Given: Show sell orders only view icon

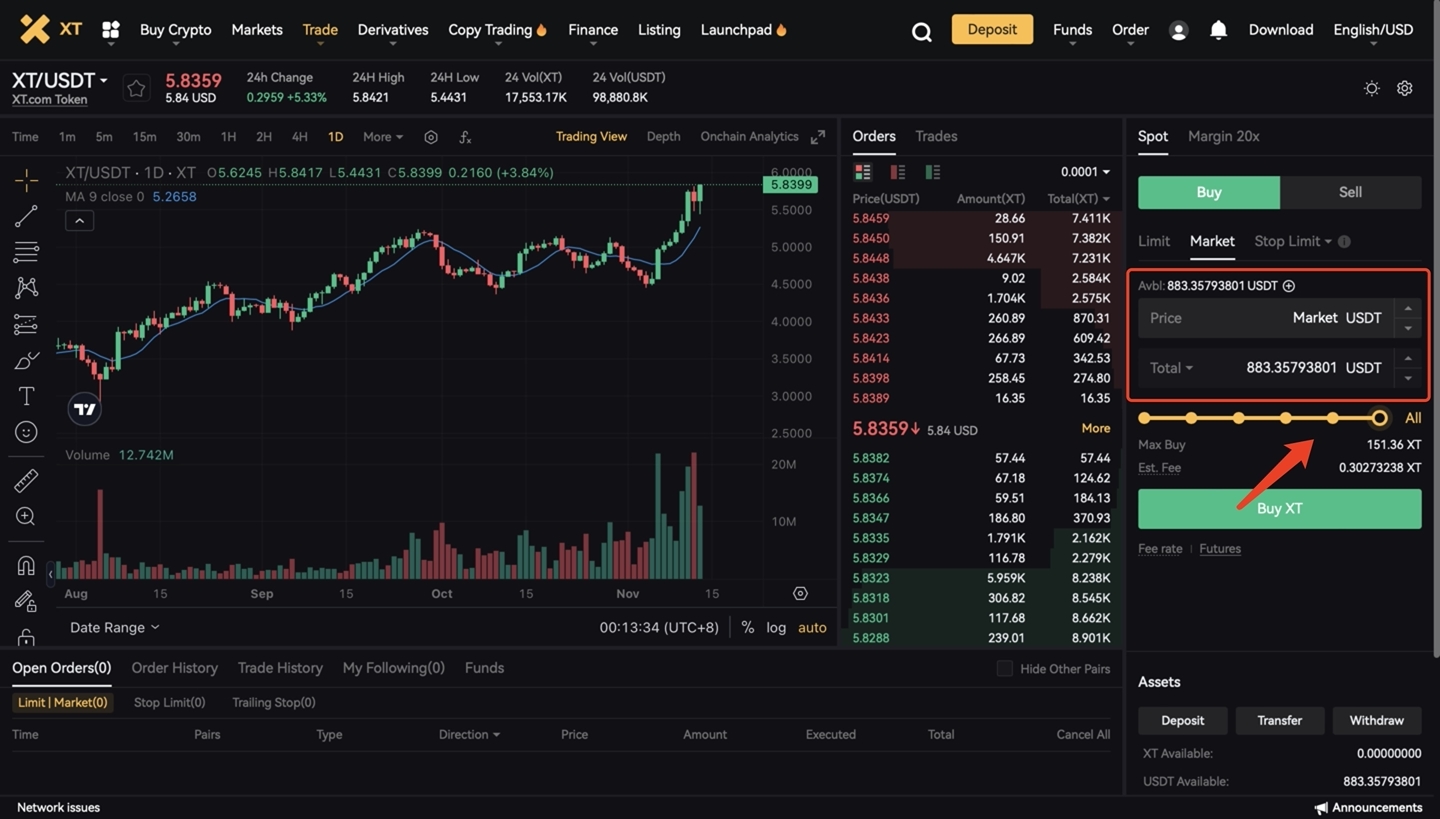Looking at the screenshot, I should pyautogui.click(x=898, y=172).
